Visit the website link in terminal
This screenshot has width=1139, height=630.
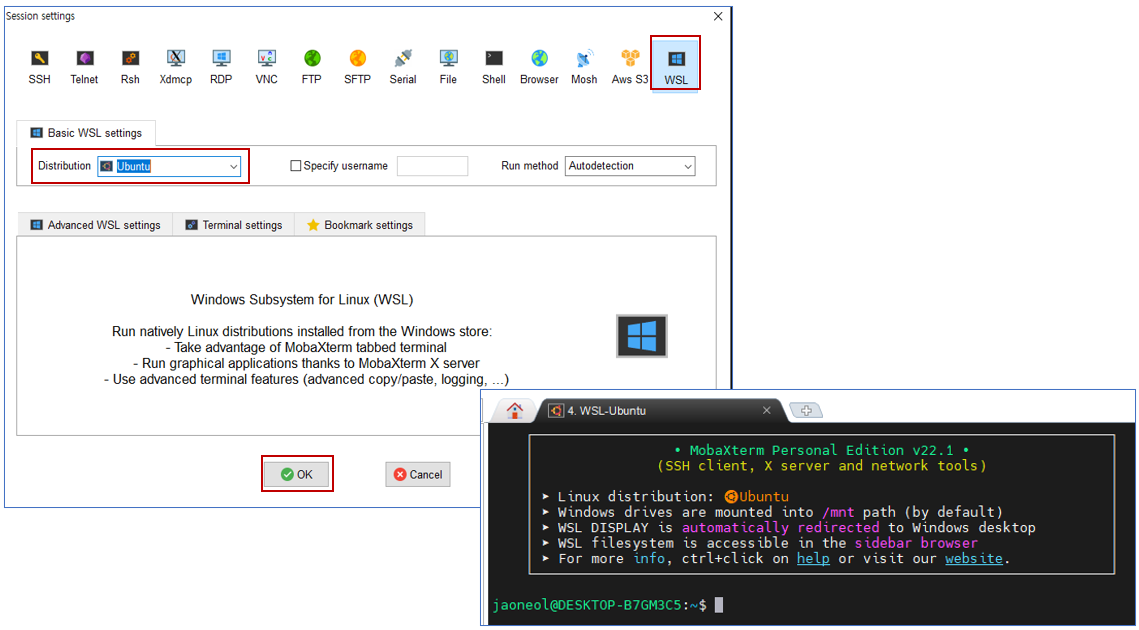973,559
